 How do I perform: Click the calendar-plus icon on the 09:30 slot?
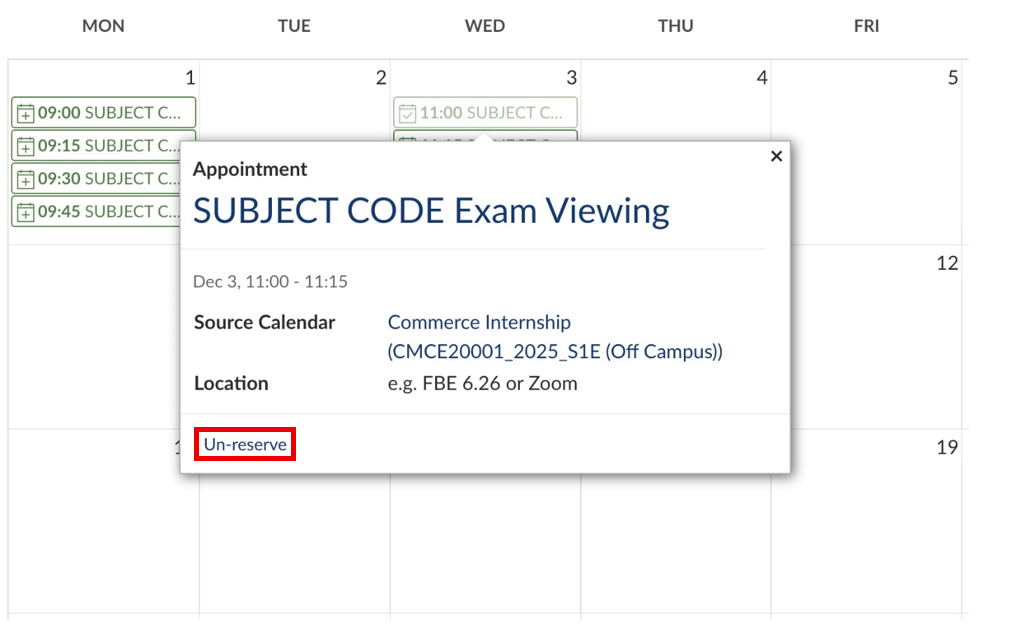[x=25, y=179]
